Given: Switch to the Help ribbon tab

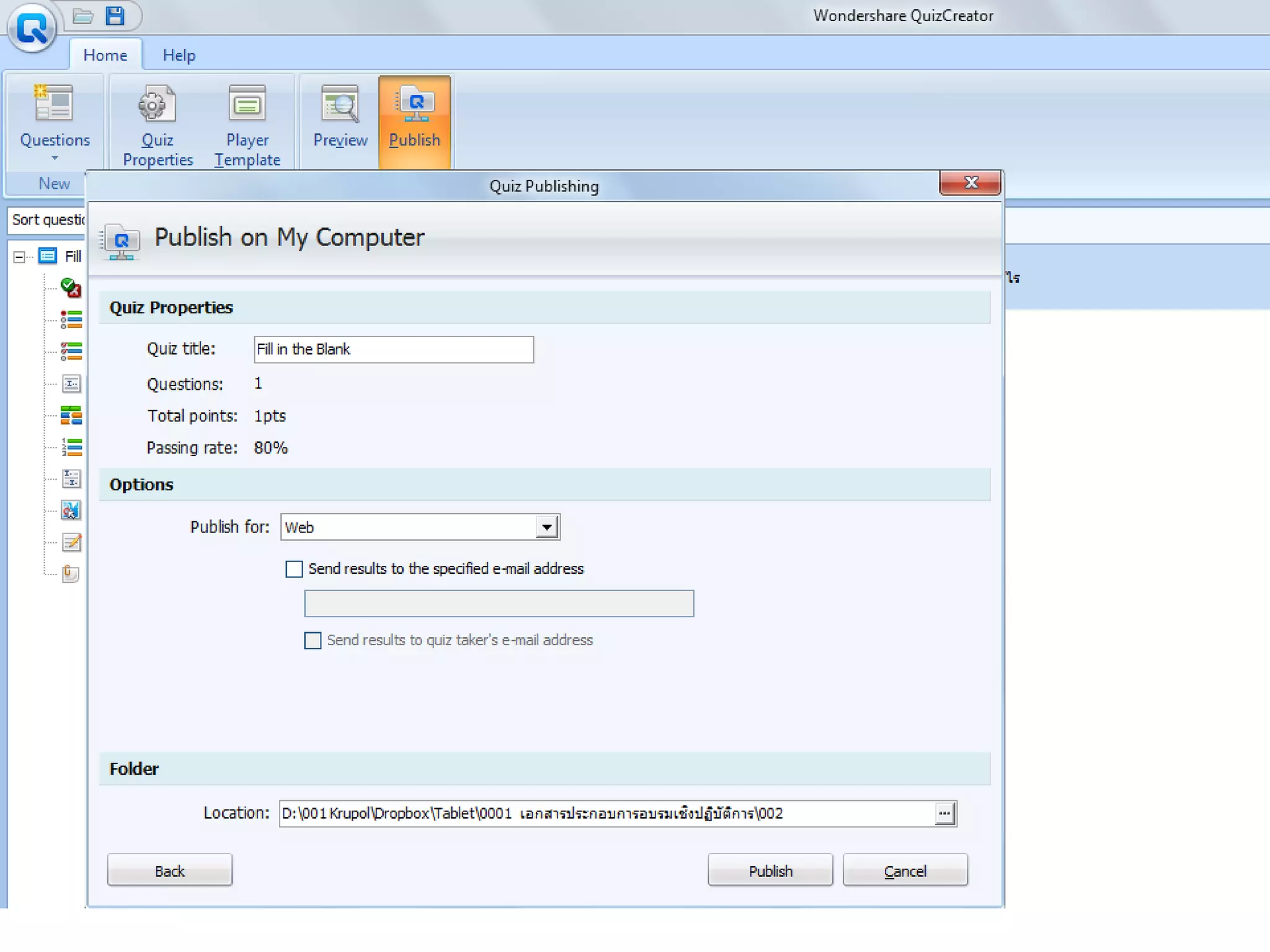Looking at the screenshot, I should pos(179,55).
